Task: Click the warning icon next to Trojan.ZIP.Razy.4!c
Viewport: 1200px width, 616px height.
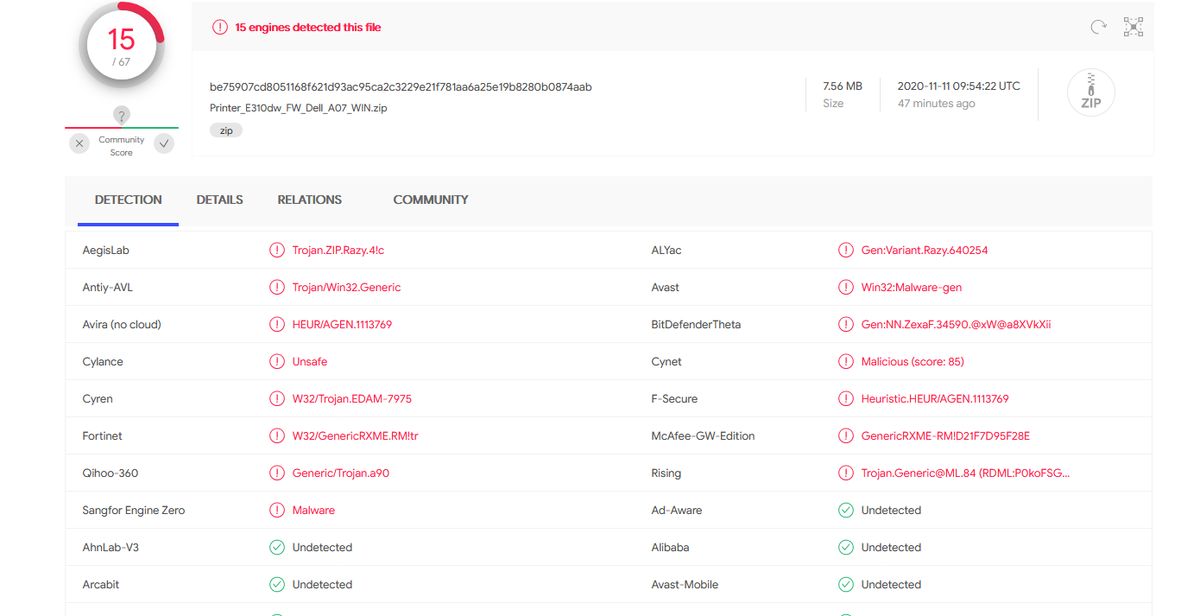Action: 277,250
